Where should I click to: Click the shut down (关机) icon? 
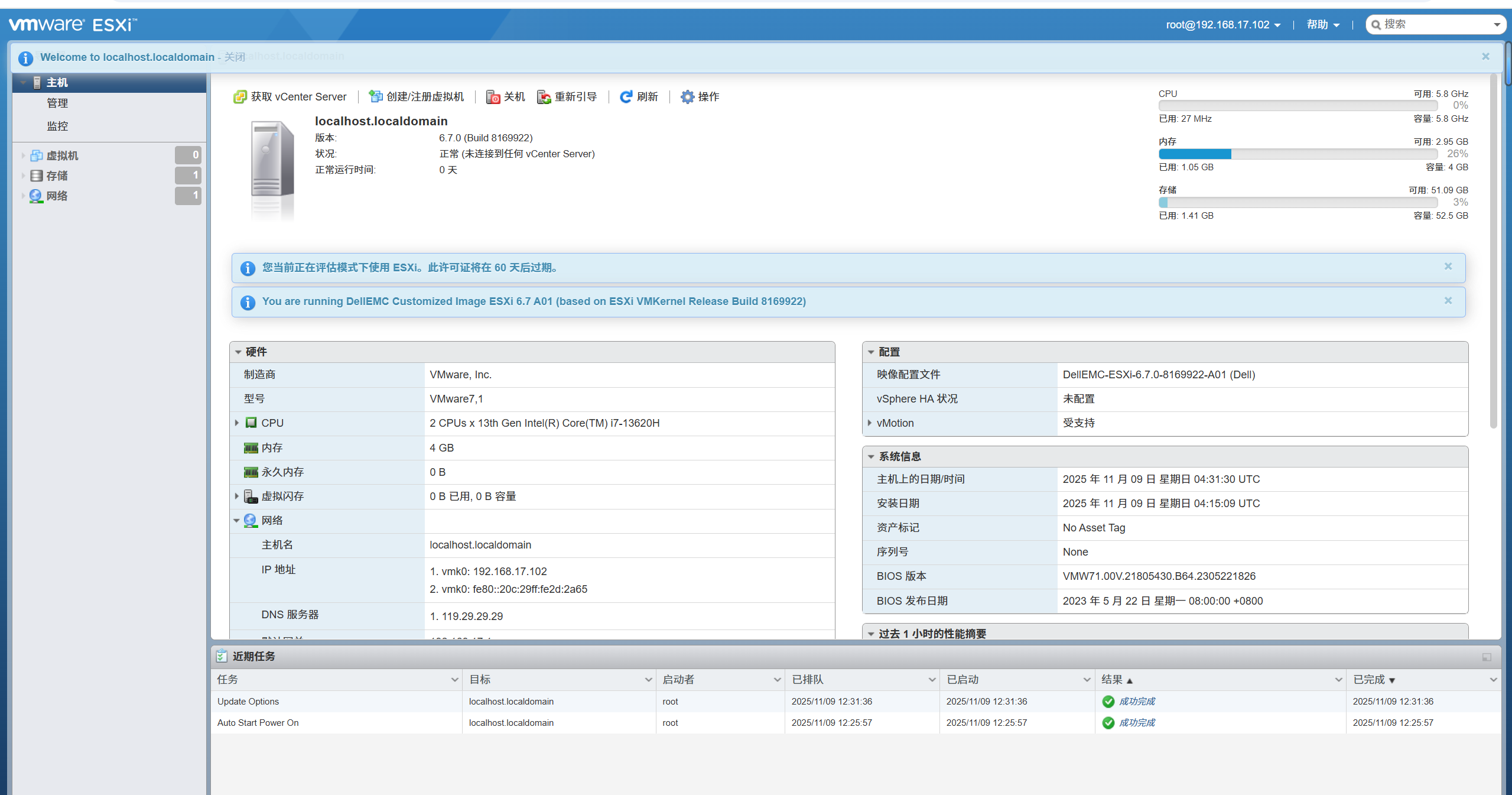point(493,97)
